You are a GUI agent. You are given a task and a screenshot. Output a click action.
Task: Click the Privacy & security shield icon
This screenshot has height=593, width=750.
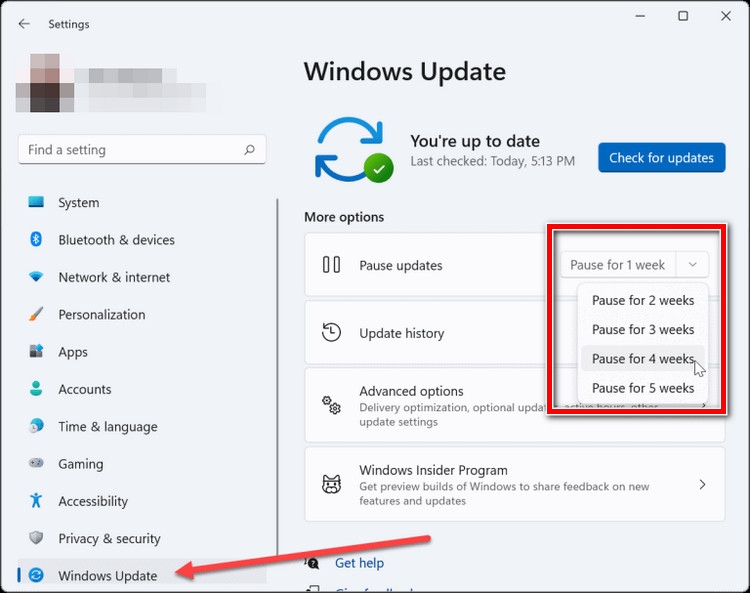tap(36, 538)
